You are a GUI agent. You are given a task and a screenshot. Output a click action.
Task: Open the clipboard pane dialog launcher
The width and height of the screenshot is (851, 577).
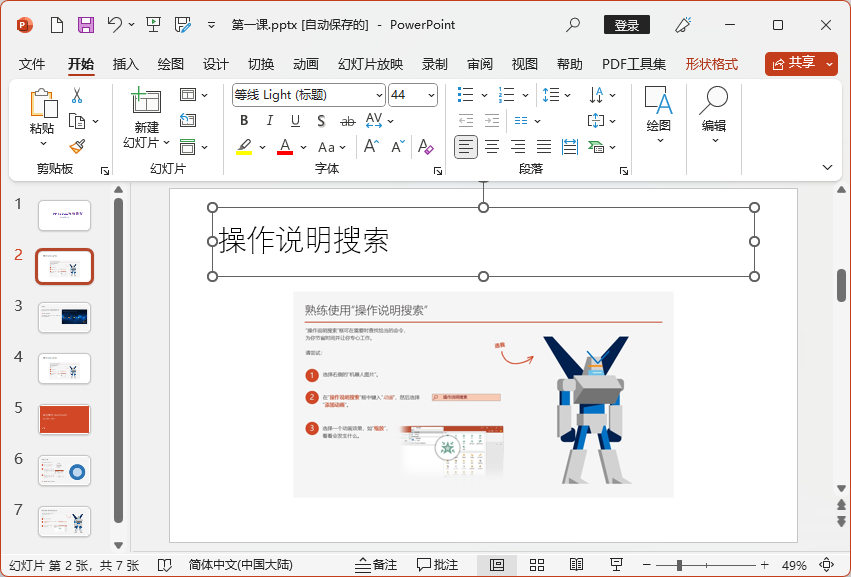(105, 171)
